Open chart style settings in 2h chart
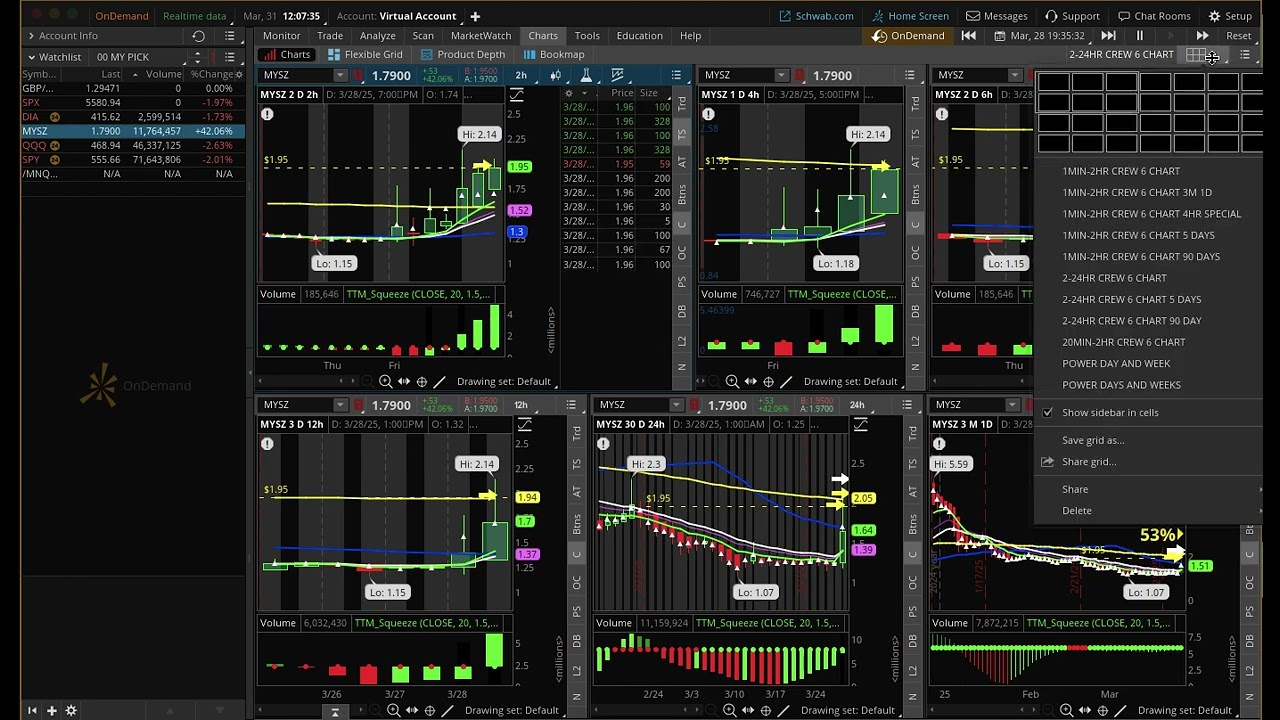Screen dimensions: 1280x720 [x=555, y=75]
